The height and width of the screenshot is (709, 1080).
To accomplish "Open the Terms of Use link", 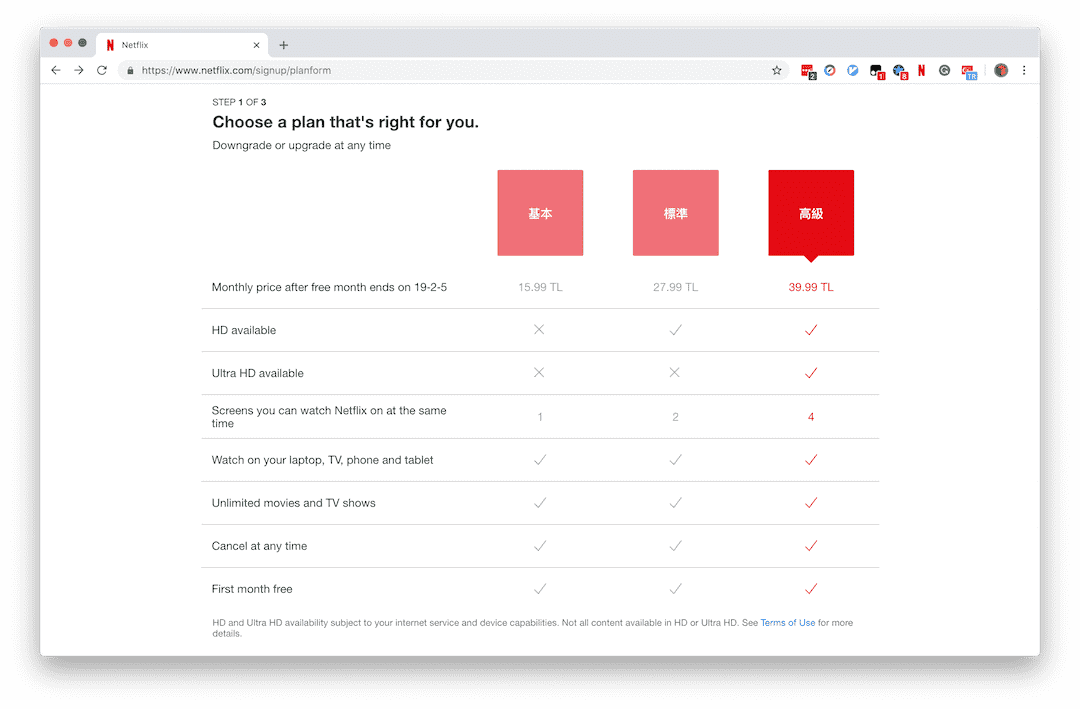I will 788,623.
